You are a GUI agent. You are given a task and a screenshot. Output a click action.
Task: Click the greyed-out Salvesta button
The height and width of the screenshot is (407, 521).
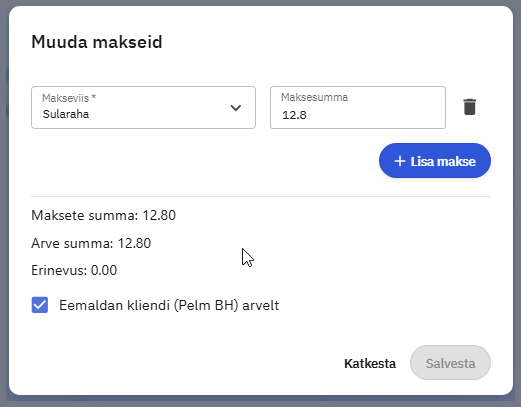(450, 363)
